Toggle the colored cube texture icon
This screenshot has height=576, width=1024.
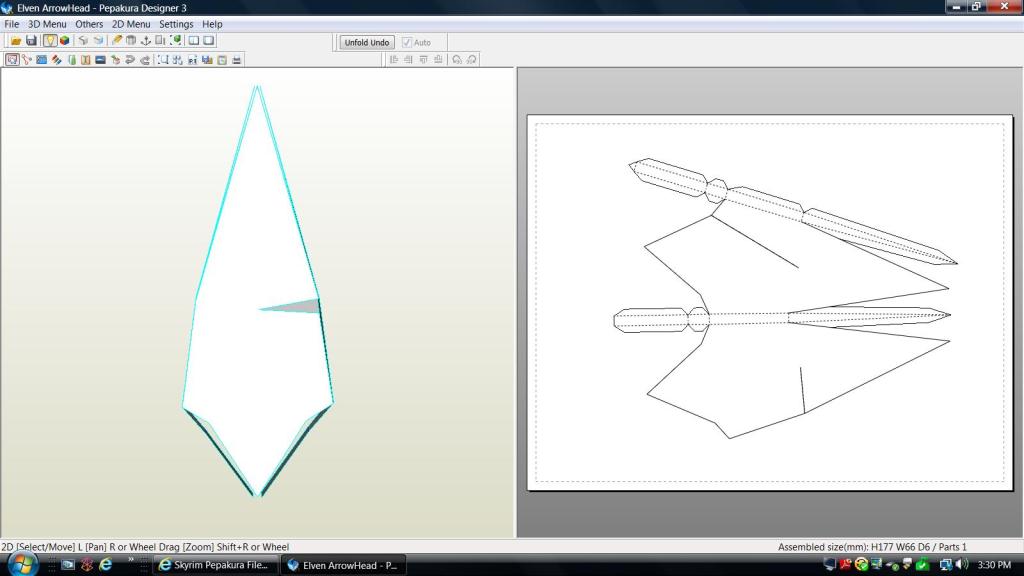point(65,40)
